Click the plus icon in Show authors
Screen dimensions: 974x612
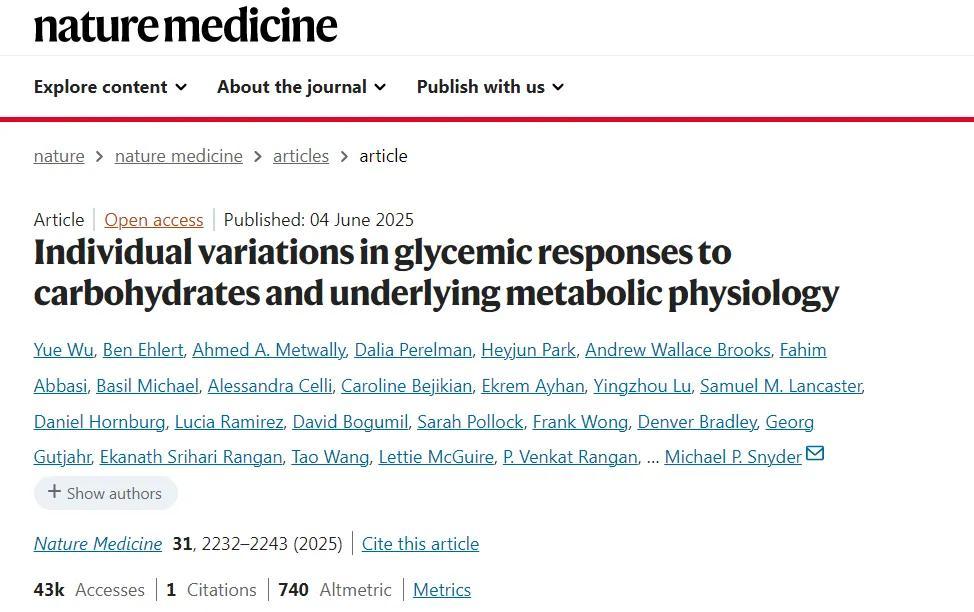click(x=54, y=492)
